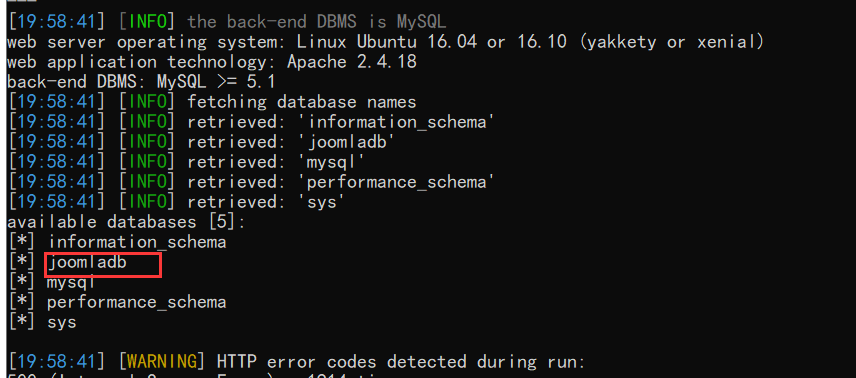Click the asterisk marker beside joomladb
856x378 pixels.
(21, 263)
